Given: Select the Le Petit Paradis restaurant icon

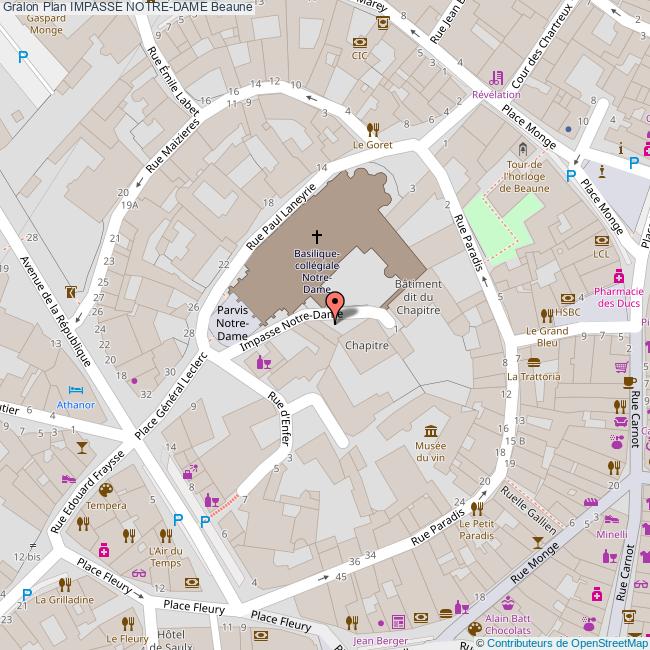Looking at the screenshot, I should [478, 507].
